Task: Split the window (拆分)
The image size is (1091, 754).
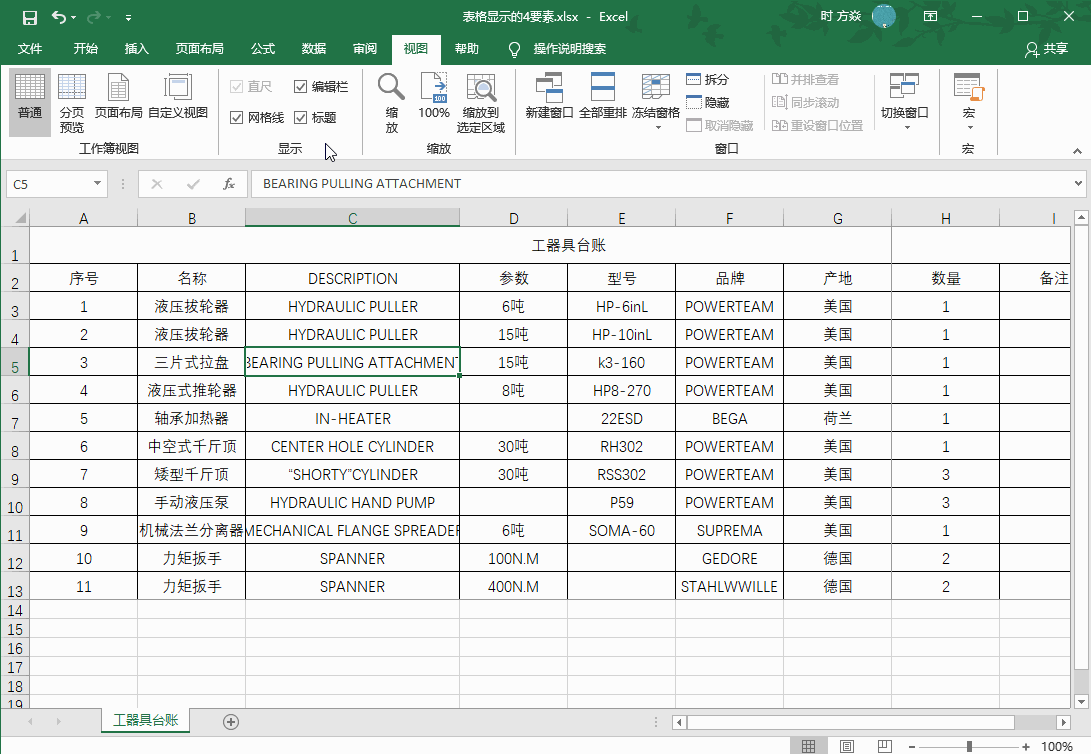Action: tap(708, 79)
